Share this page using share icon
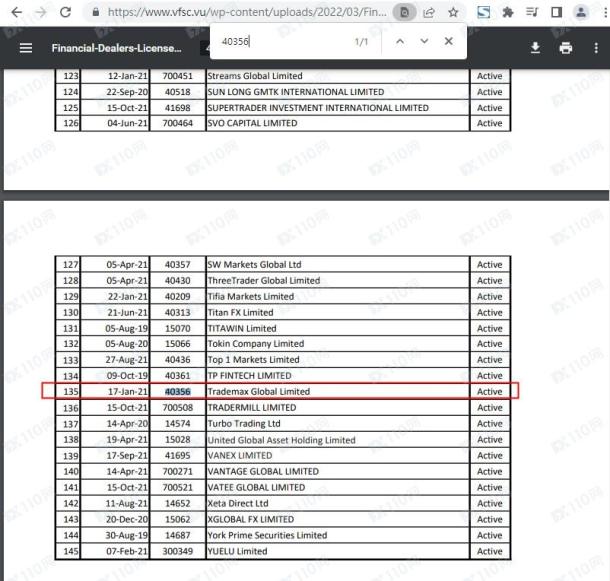610x581 pixels. (429, 13)
